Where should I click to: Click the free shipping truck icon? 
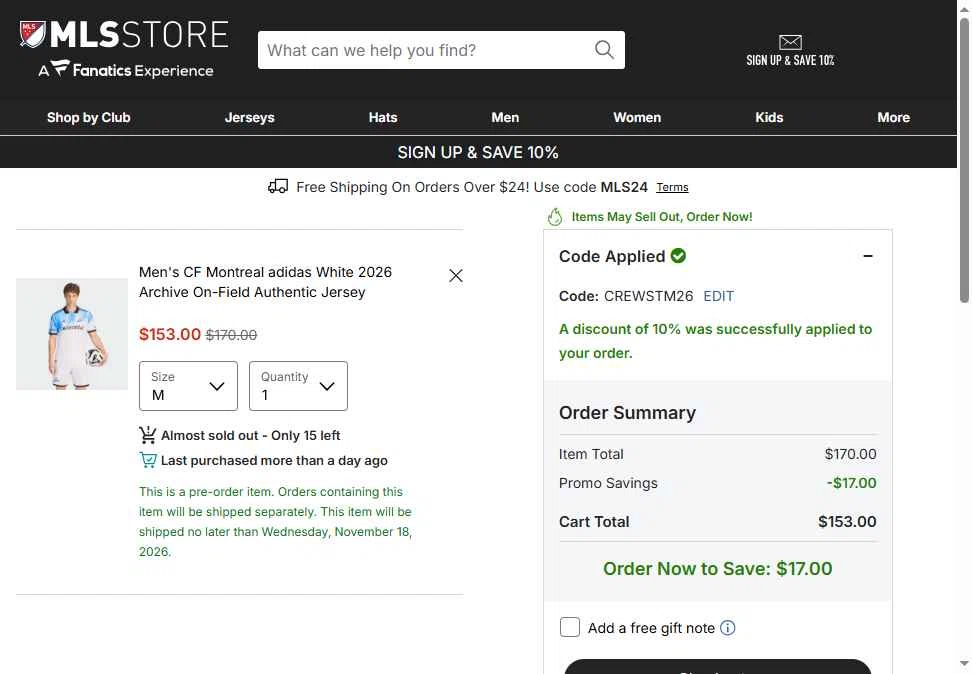tap(278, 187)
